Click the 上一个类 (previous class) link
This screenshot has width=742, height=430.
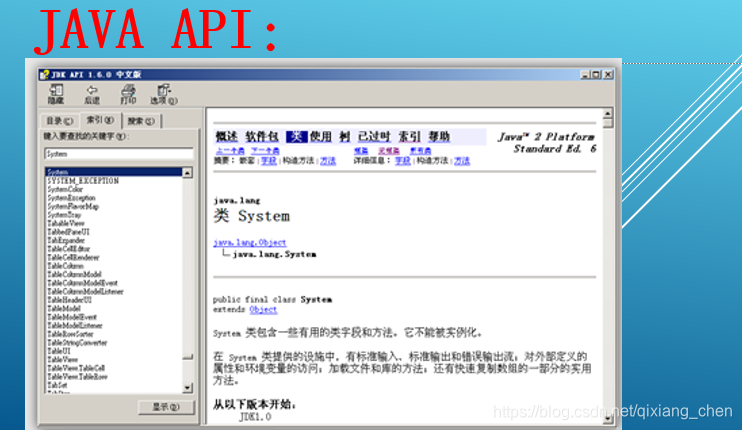click(x=230, y=151)
